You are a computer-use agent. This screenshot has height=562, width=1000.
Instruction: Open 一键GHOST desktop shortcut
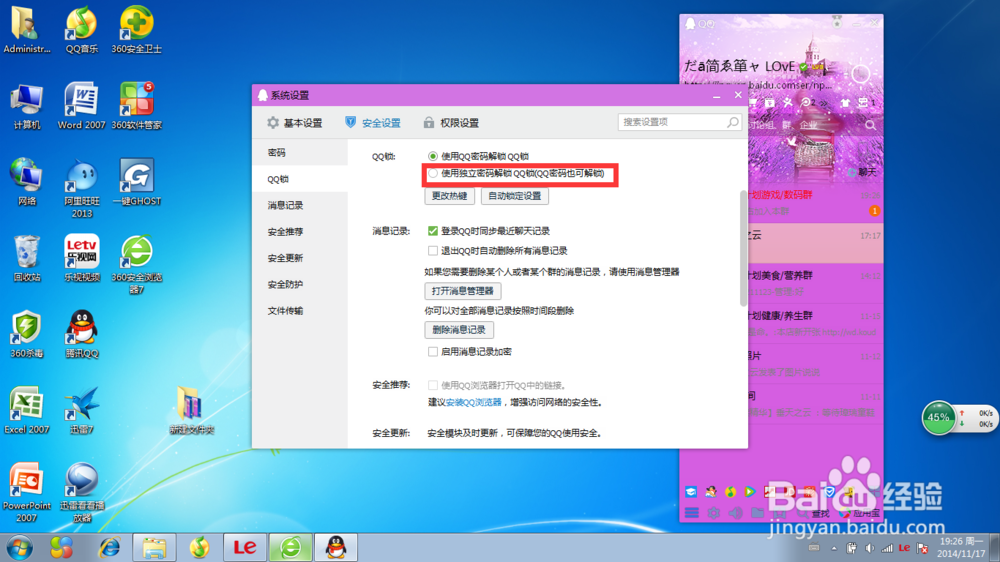[x=136, y=182]
